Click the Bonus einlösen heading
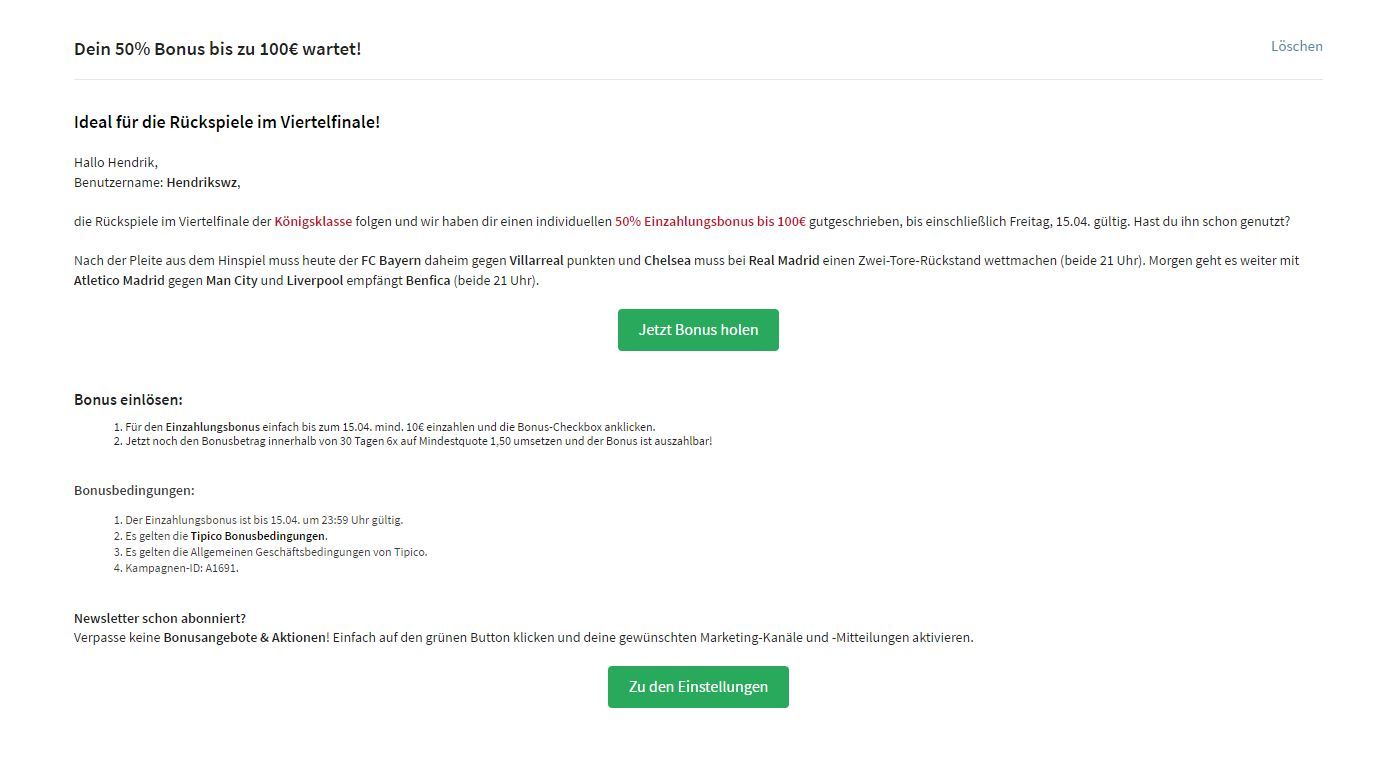The width and height of the screenshot is (1394, 764). coord(128,400)
